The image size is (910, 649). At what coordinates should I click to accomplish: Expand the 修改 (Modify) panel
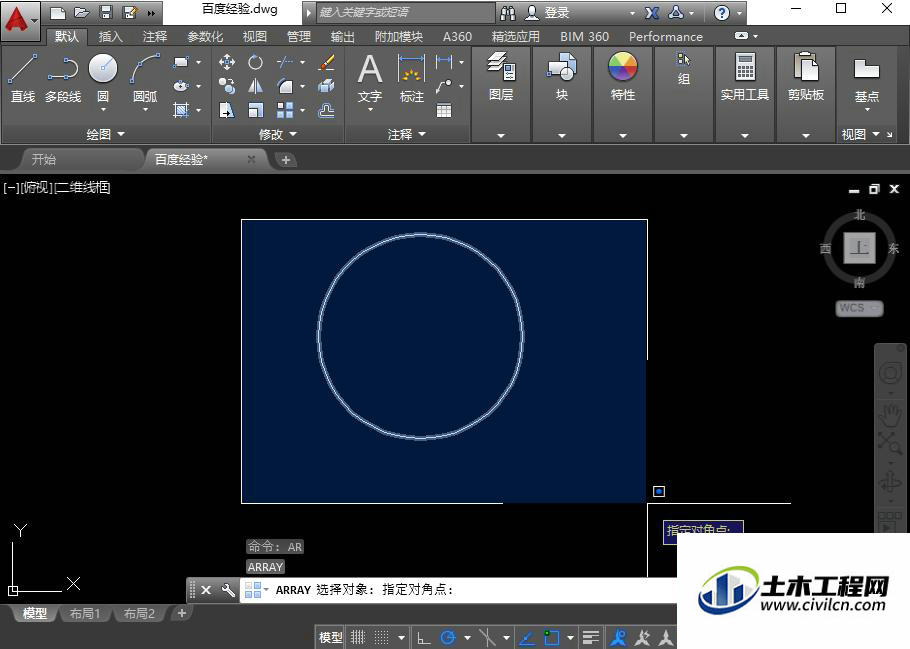click(277, 134)
